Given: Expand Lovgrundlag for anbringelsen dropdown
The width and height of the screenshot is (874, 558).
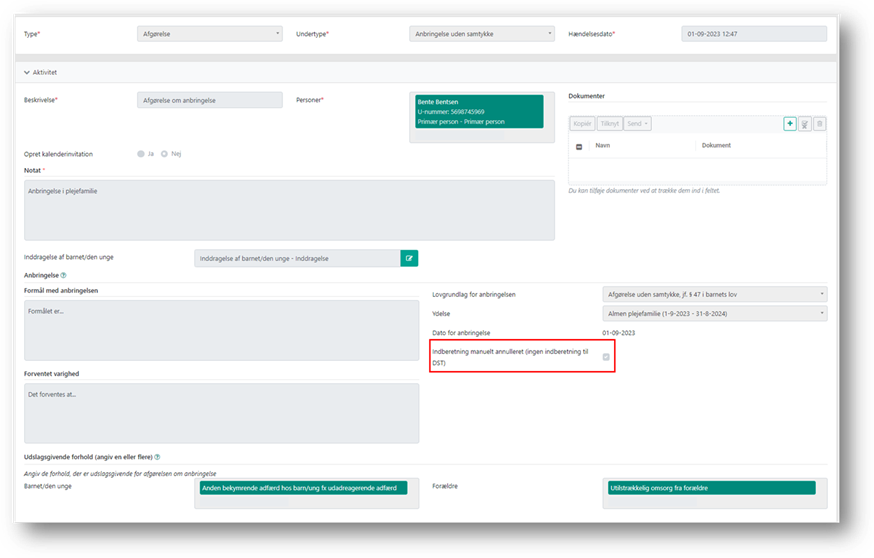Looking at the screenshot, I should click(714, 294).
